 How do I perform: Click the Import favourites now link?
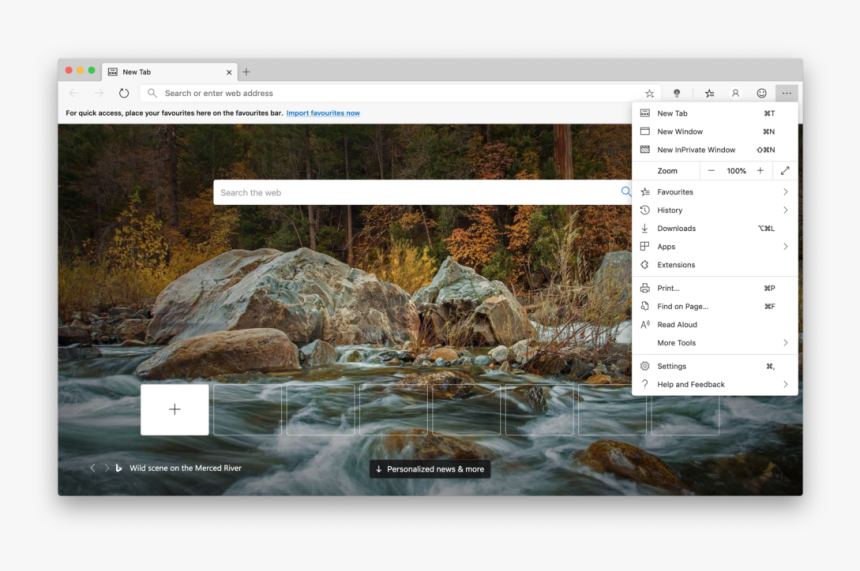click(x=323, y=113)
